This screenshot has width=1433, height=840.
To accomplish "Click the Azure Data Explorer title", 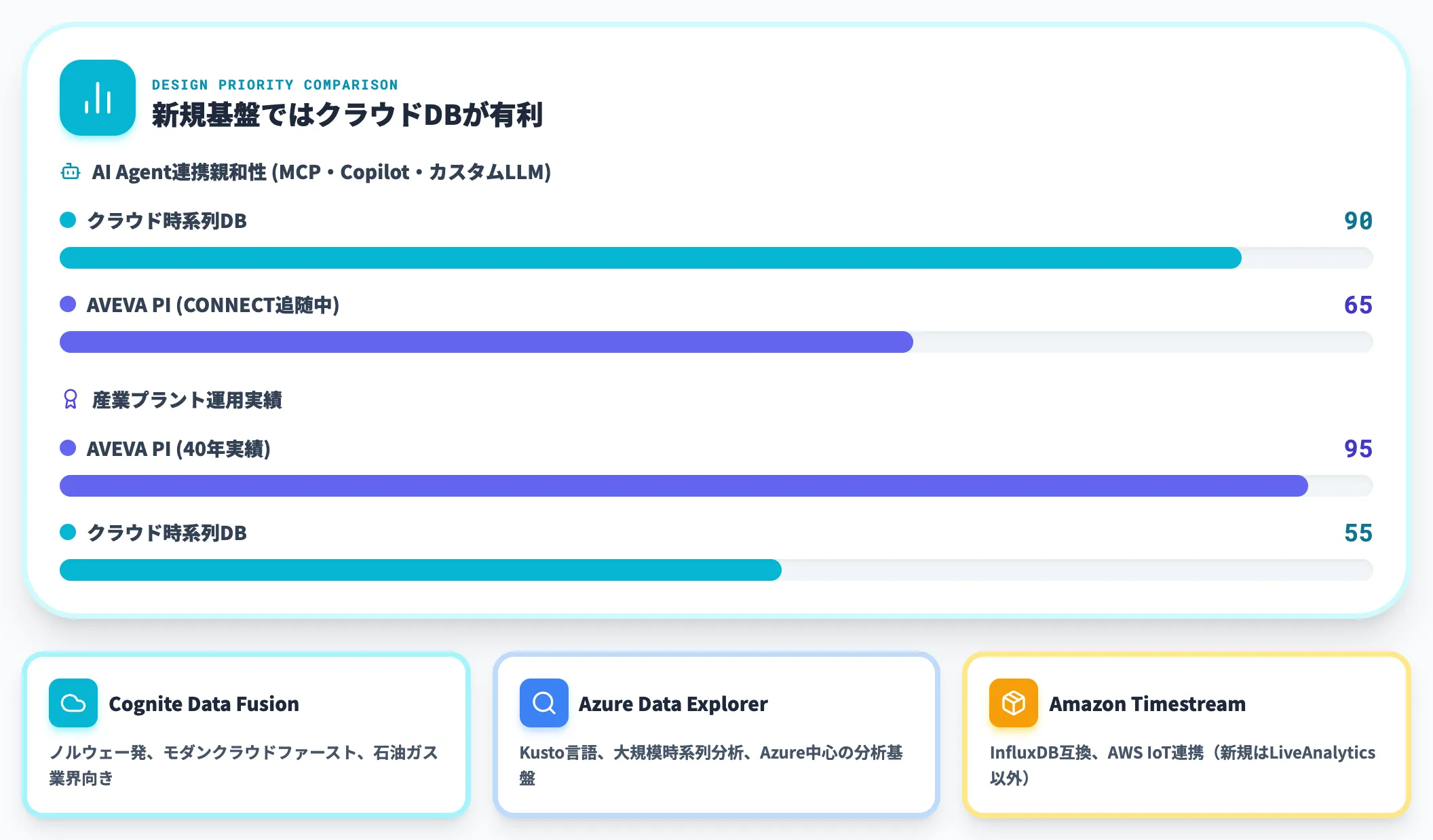I will point(673,704).
